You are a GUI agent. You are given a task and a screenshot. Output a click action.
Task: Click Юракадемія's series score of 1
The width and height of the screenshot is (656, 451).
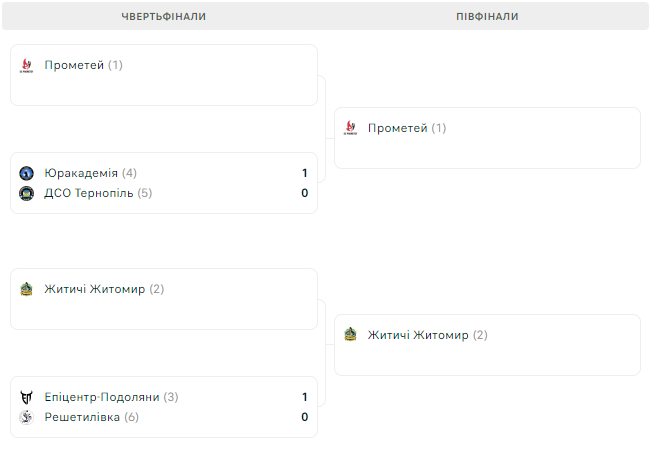click(x=305, y=173)
